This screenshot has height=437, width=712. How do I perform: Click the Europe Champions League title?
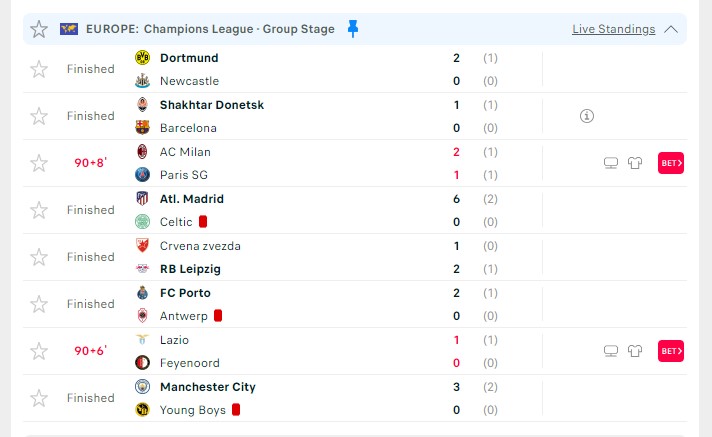tap(210, 29)
